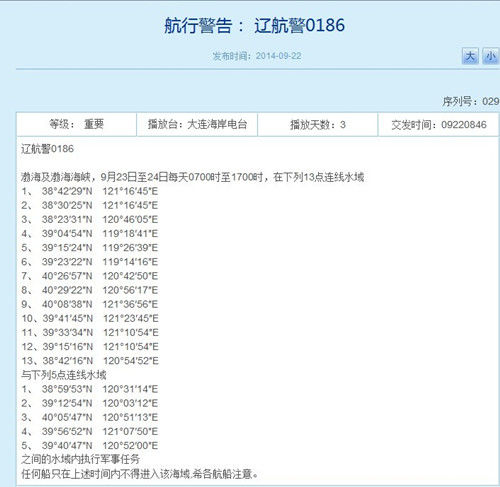
Task: Click coordinate 39°04'54"N 119°18'41"E
Action: pyautogui.click(x=100, y=233)
